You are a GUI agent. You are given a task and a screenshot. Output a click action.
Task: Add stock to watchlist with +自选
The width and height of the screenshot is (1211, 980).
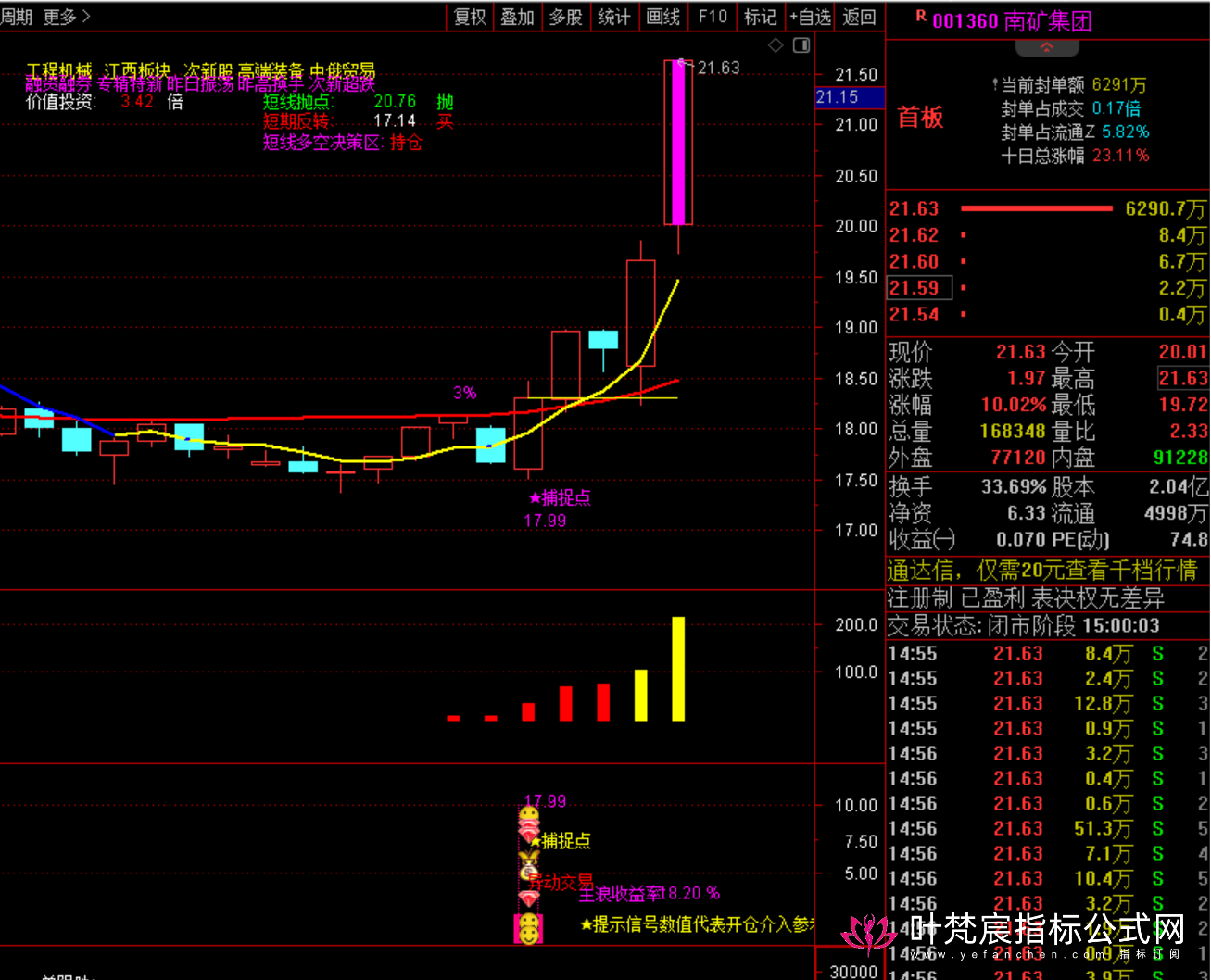point(810,17)
